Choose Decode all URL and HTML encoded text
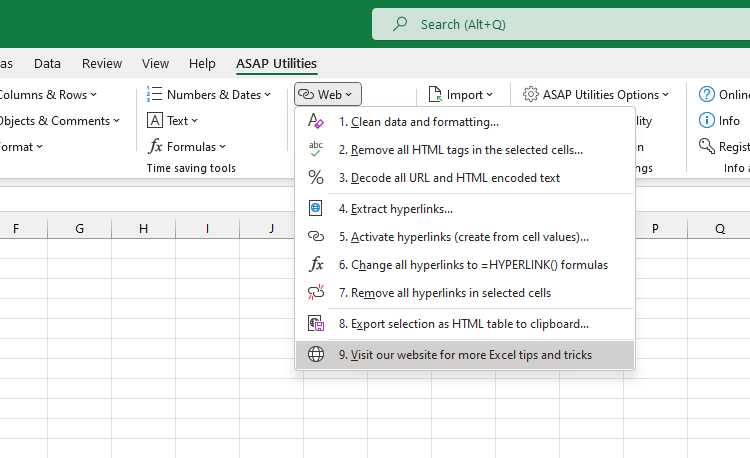The image size is (750, 458). 450,178
